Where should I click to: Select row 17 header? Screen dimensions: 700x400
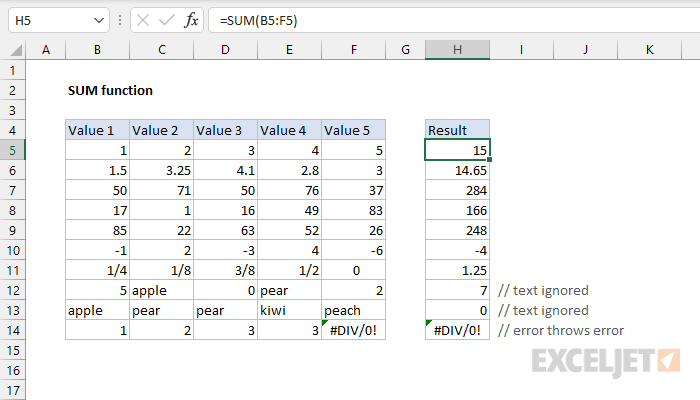pos(12,391)
